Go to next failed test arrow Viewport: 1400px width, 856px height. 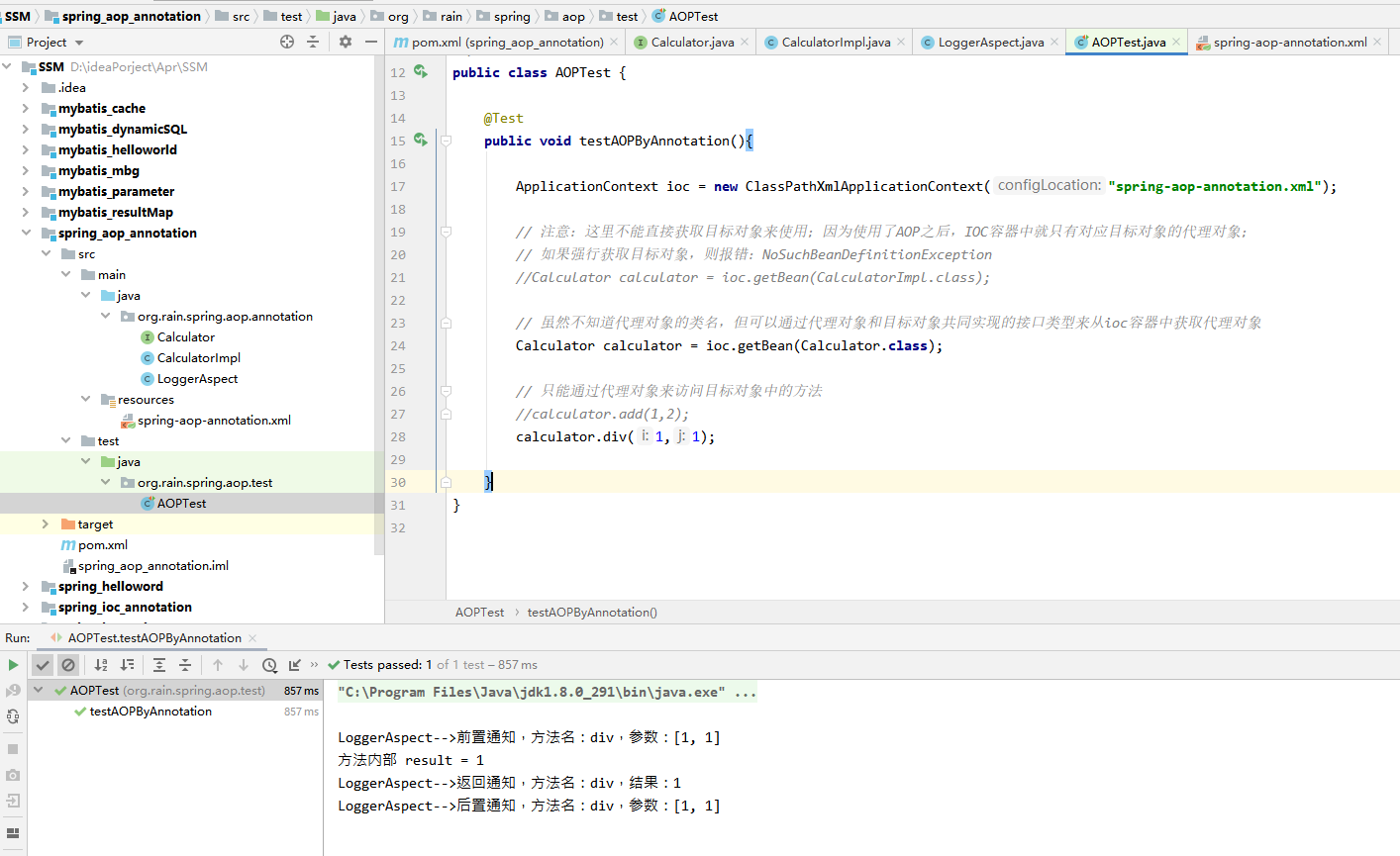coord(244,665)
